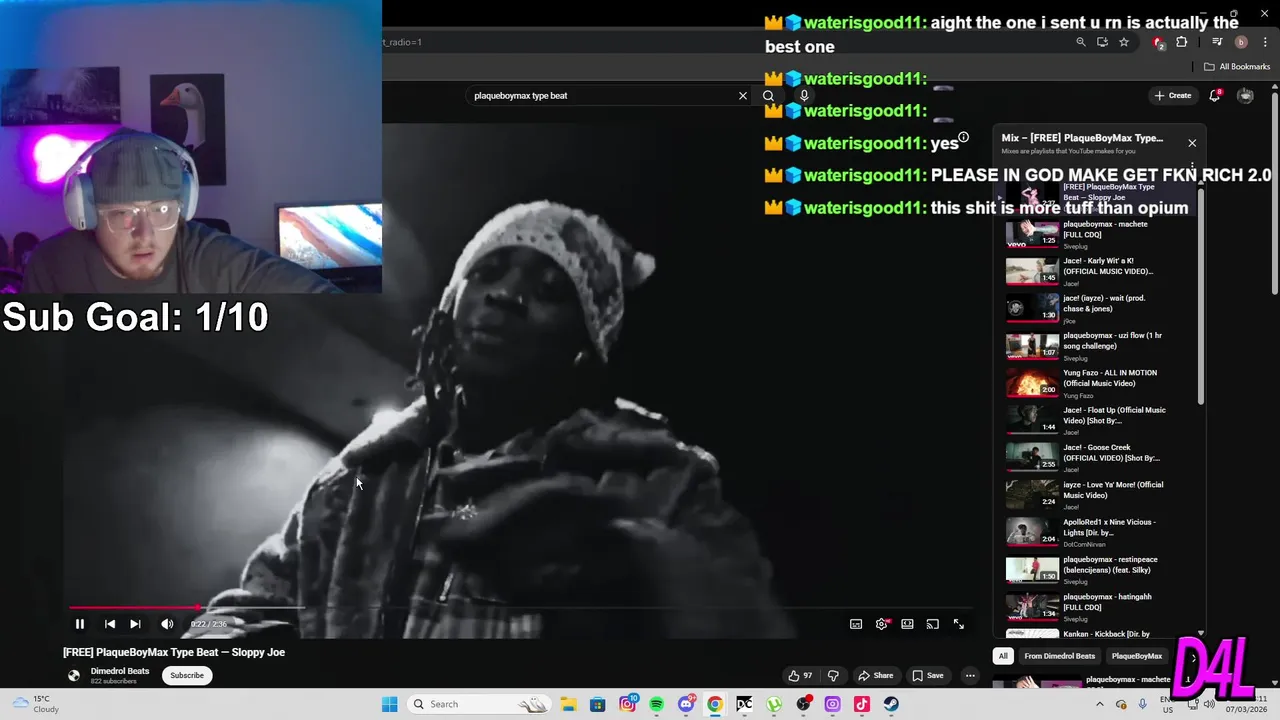Viewport: 1280px width, 720px height.
Task: Open Chrome media controls icon
Action: click(x=1217, y=42)
